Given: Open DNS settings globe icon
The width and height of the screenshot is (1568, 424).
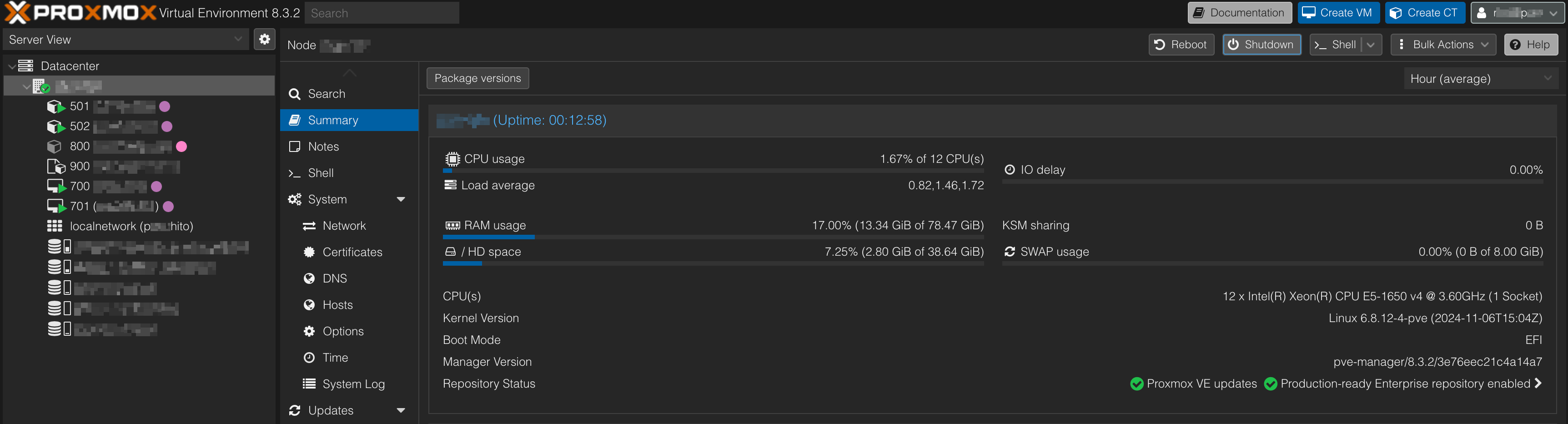Looking at the screenshot, I should point(309,278).
